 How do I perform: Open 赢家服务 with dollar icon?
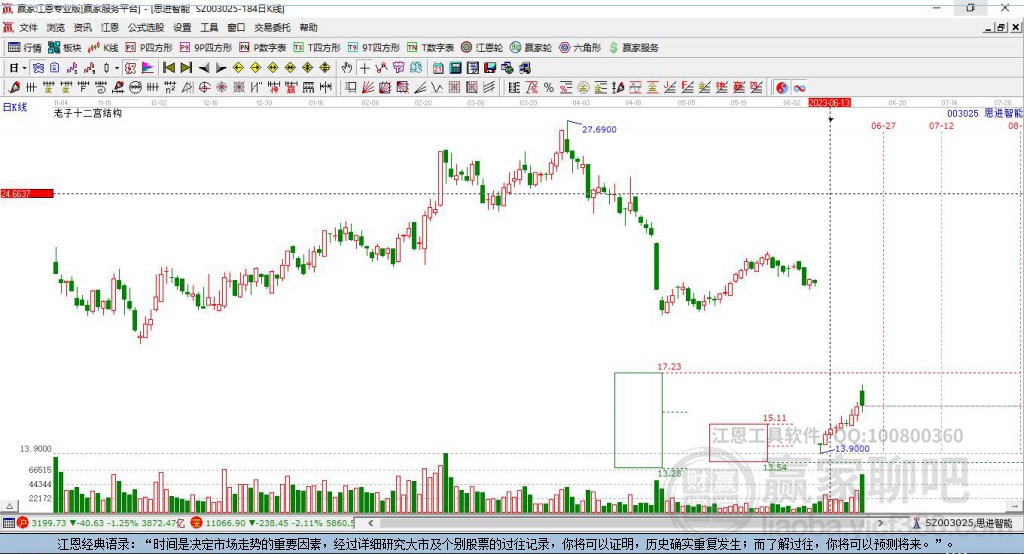(x=633, y=48)
